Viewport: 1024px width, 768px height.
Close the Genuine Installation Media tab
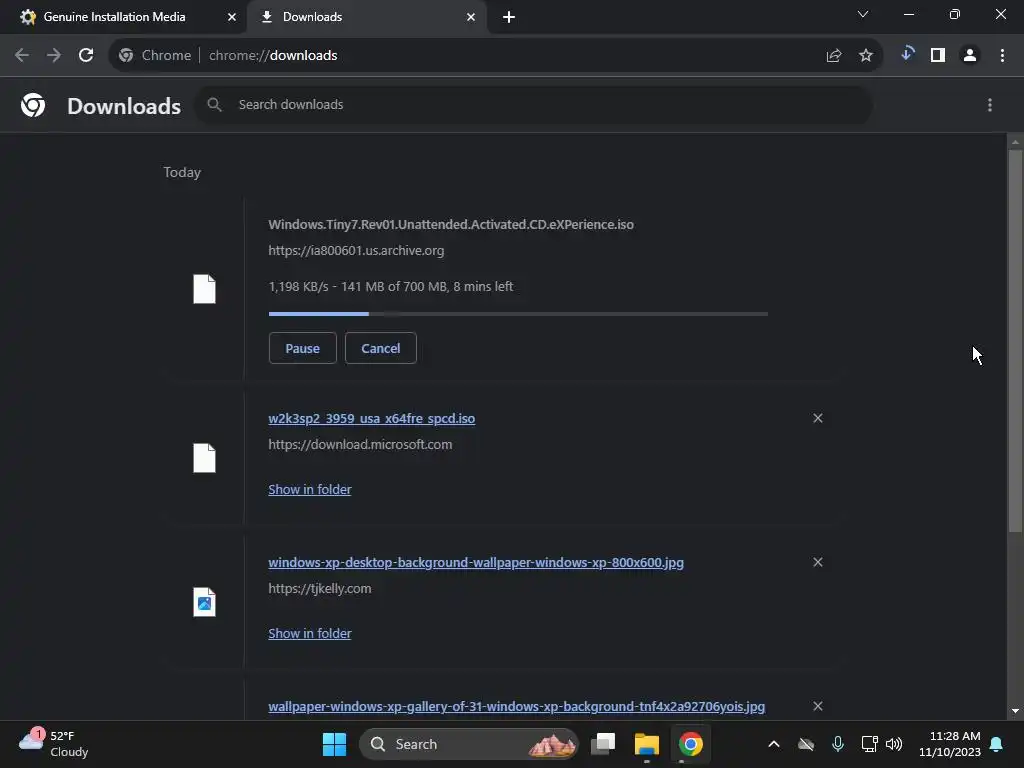point(232,17)
